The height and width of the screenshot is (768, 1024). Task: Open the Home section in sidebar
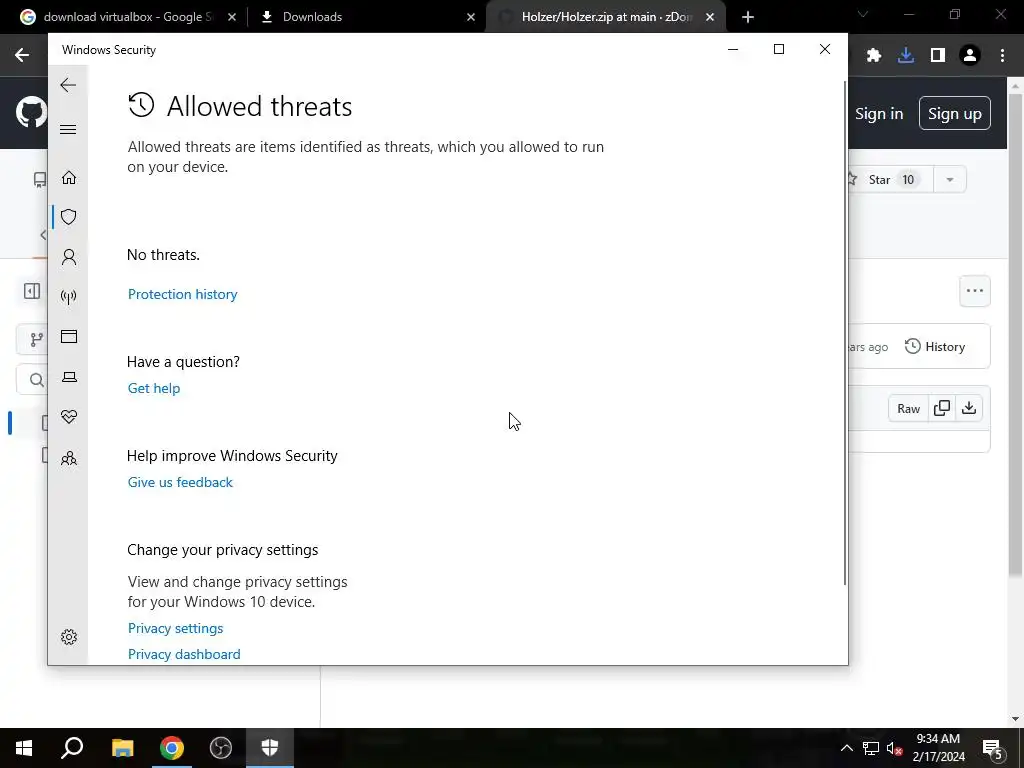click(69, 178)
